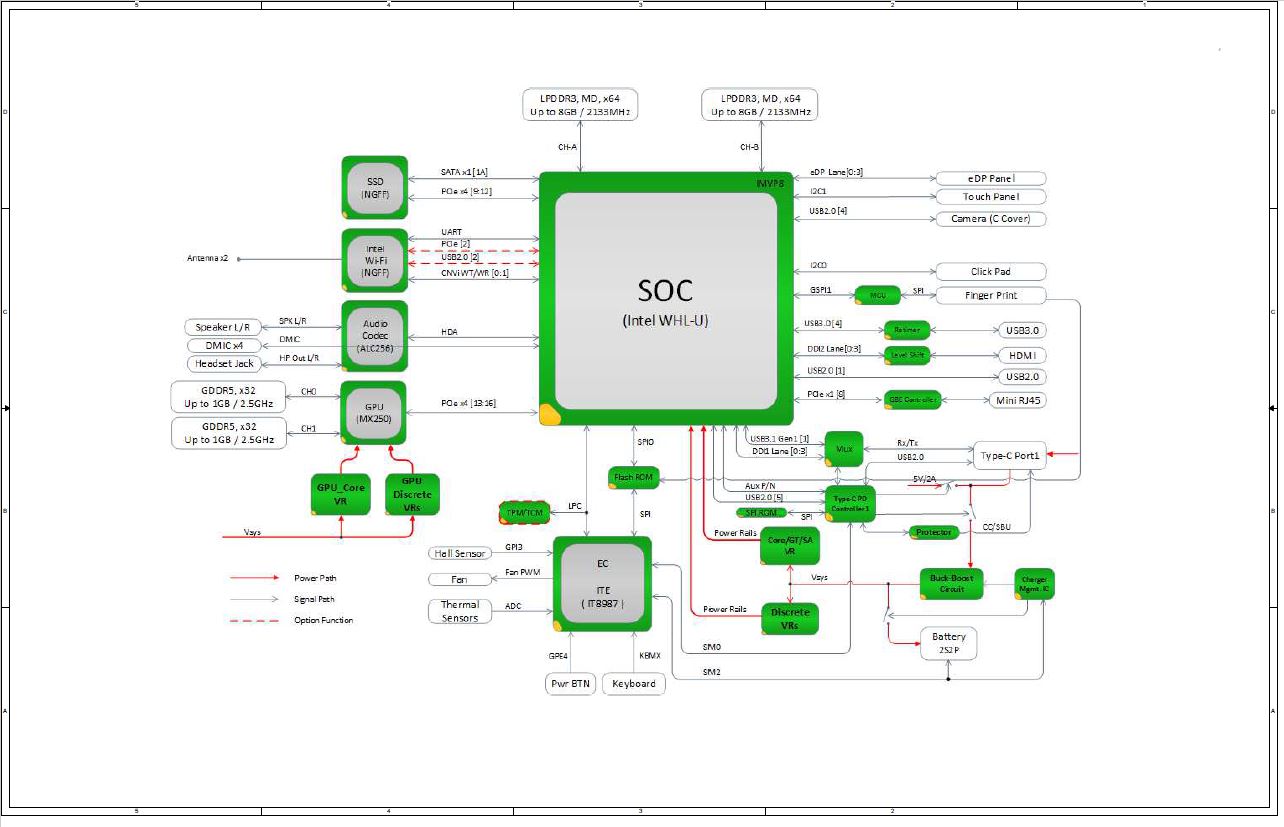Viewport: 1284px width, 827px height.
Task: Click the SATA x1 [1A] signal label
Action: click(466, 172)
